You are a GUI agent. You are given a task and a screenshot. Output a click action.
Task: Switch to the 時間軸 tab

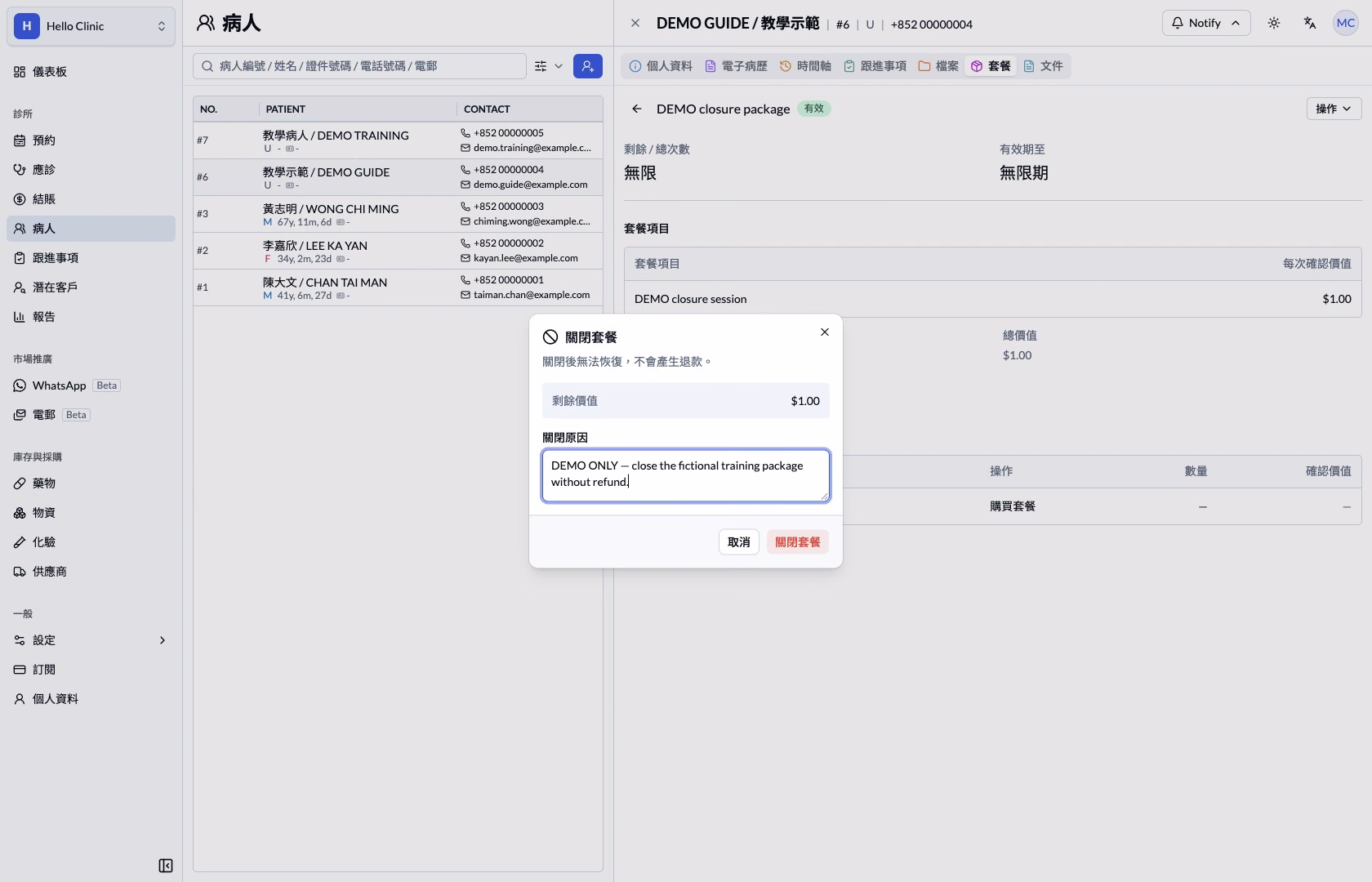coord(805,66)
